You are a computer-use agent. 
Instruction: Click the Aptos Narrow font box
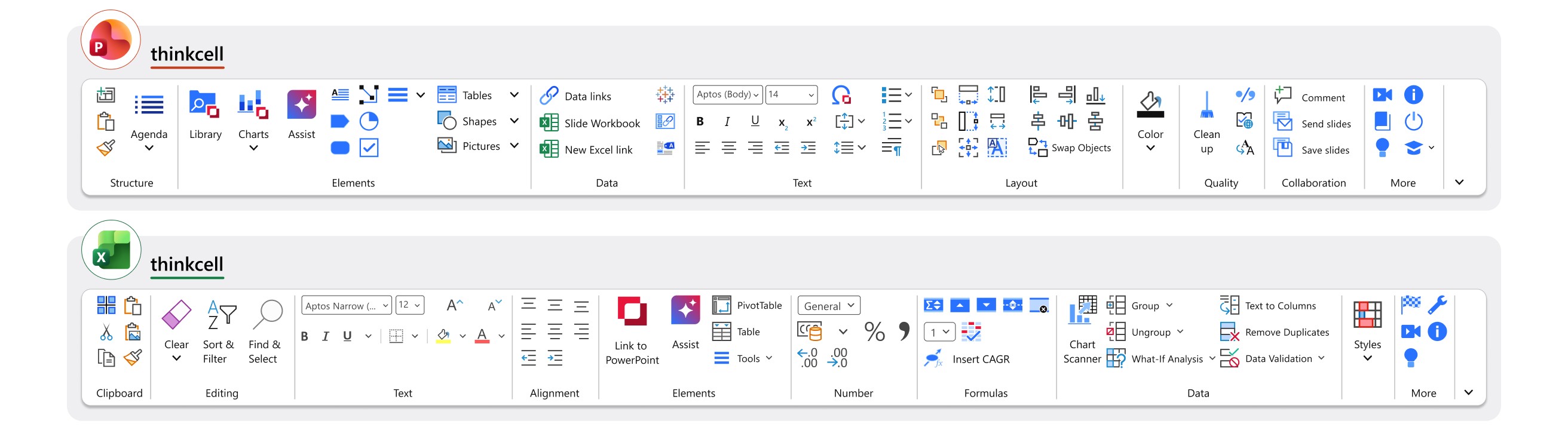tap(346, 305)
